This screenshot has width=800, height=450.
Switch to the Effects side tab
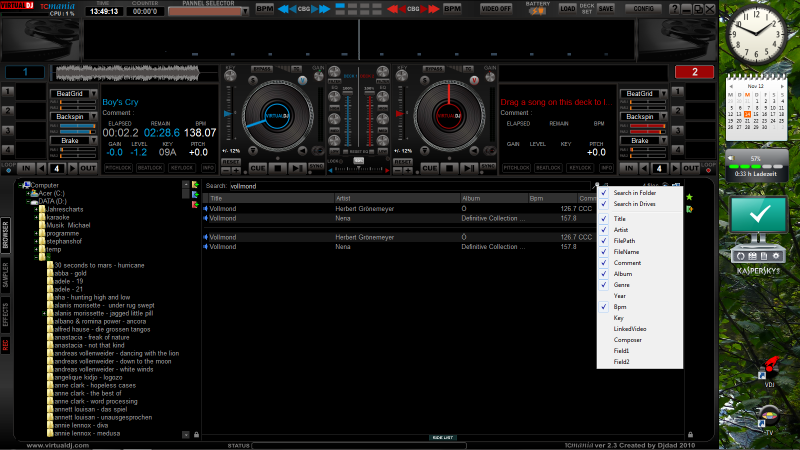pyautogui.click(x=6, y=314)
